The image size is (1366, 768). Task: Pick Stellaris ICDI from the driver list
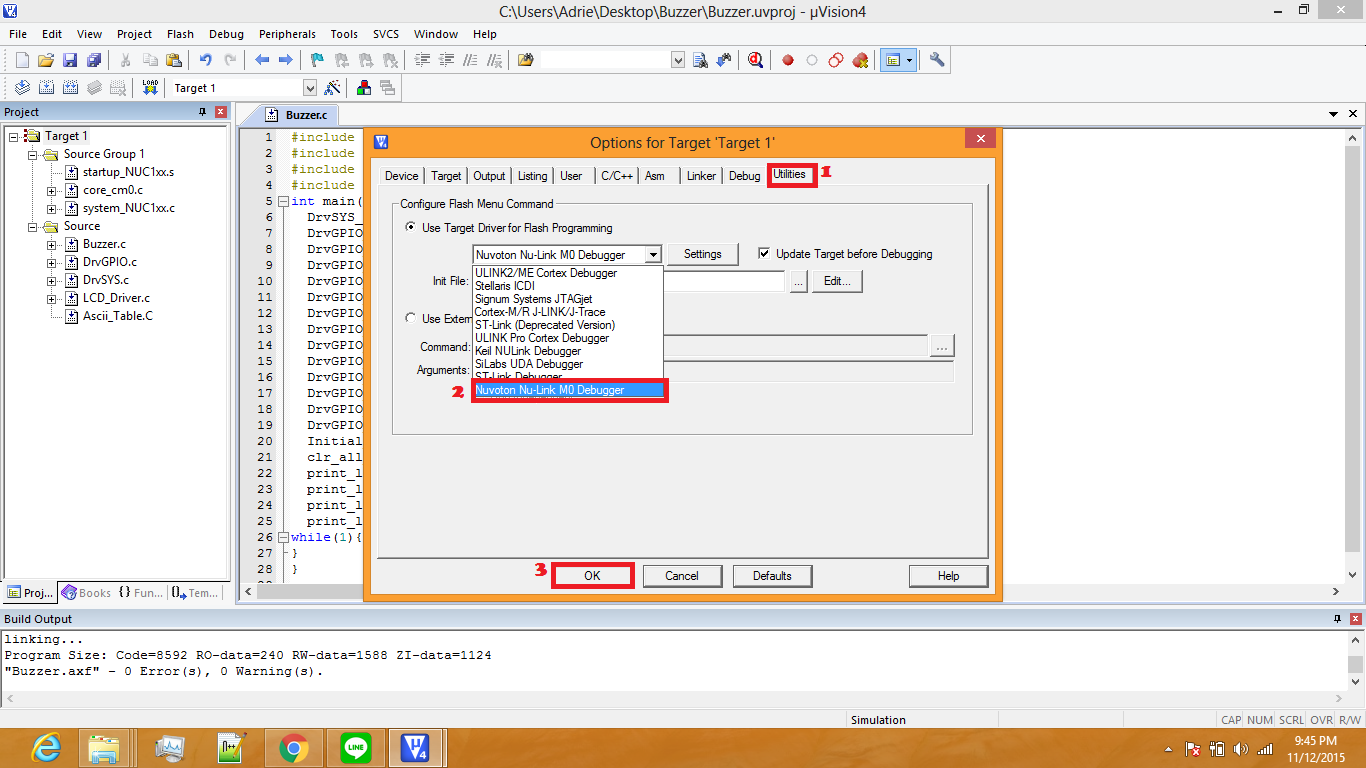568,286
